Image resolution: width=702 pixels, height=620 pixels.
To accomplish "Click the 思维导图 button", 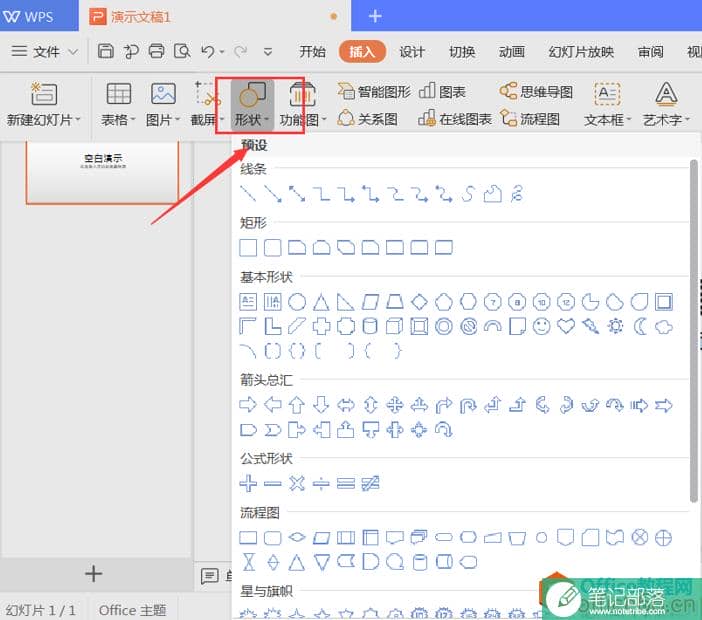I will (536, 92).
